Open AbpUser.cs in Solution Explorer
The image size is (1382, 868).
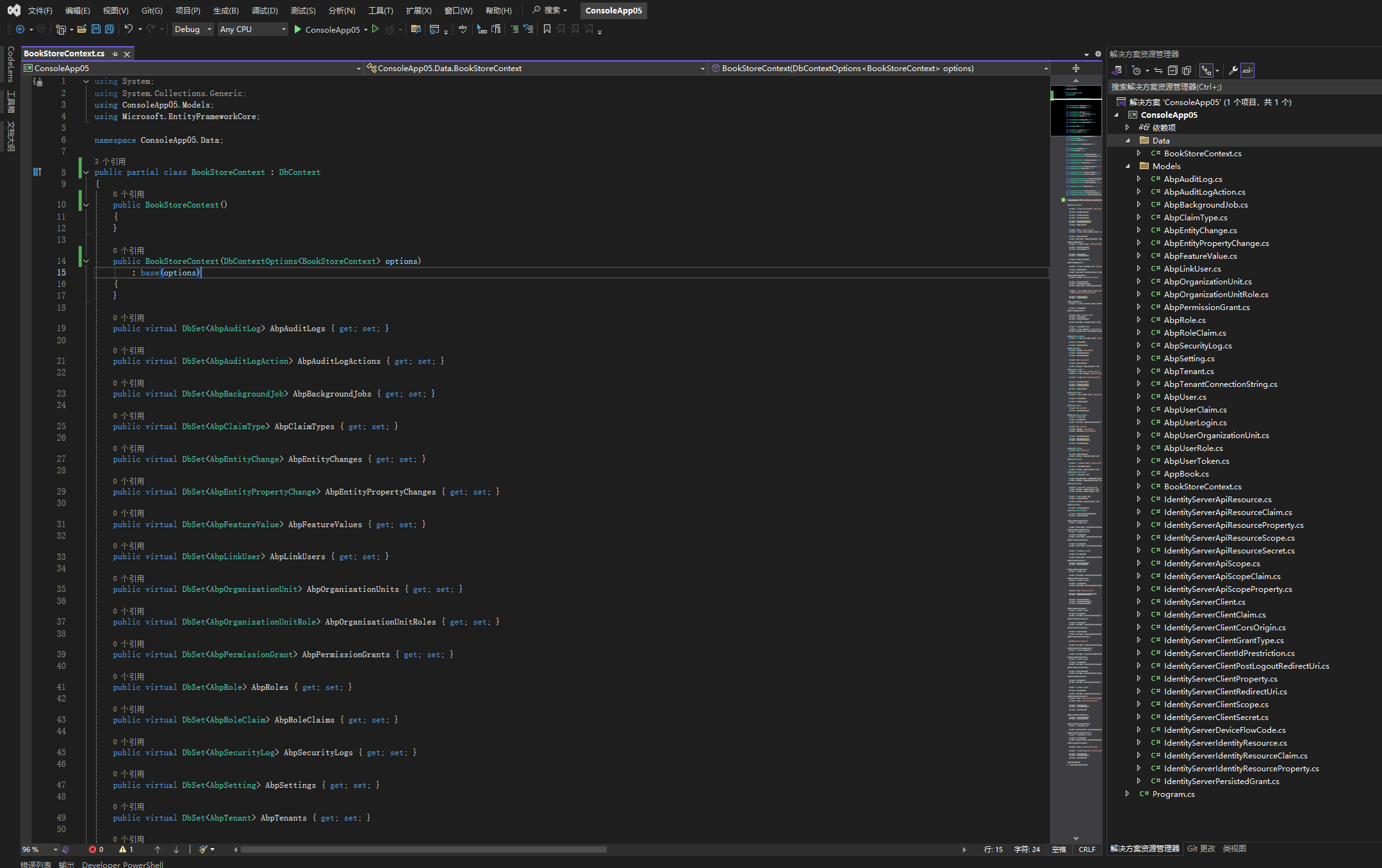(1185, 397)
